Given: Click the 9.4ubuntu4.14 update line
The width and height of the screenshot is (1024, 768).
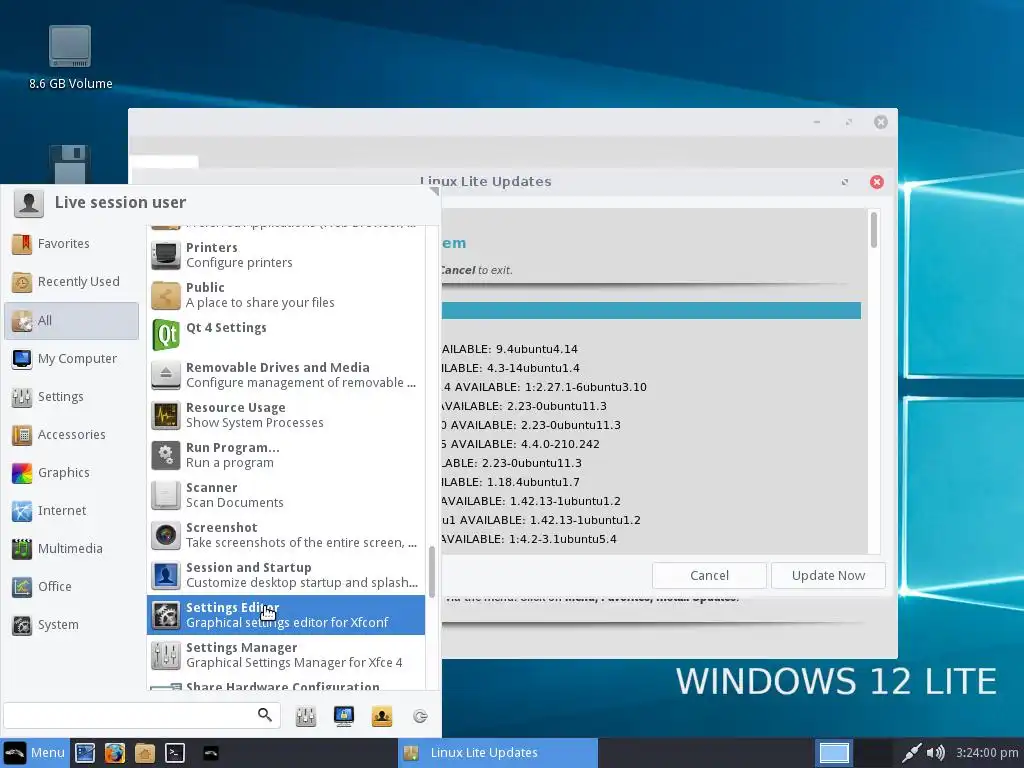Looking at the screenshot, I should click(x=510, y=349).
